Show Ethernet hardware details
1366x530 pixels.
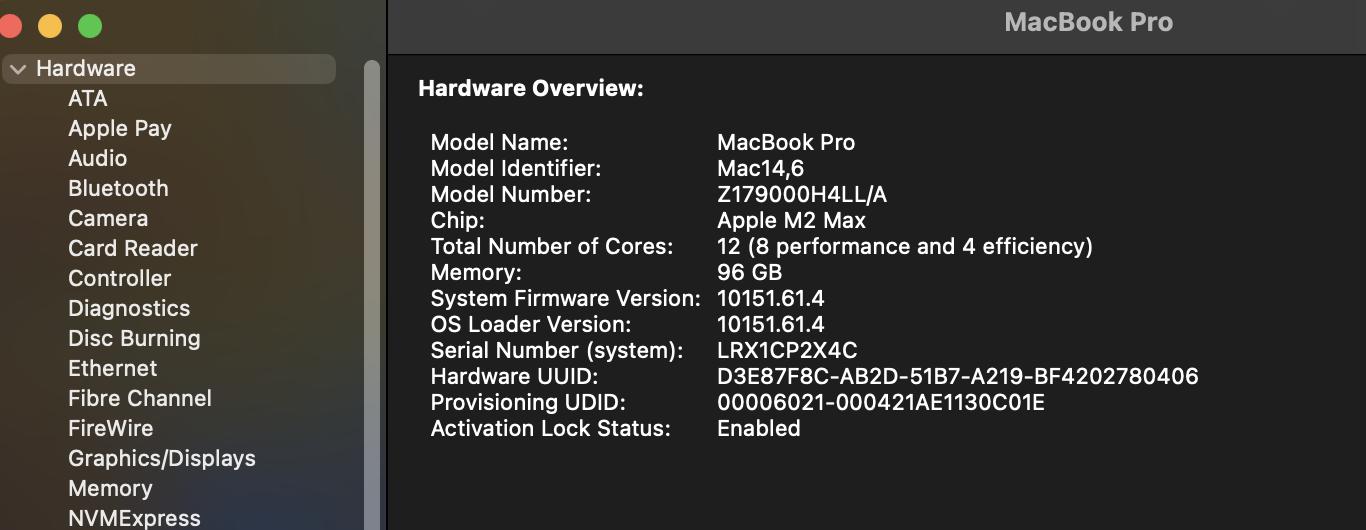(x=113, y=369)
